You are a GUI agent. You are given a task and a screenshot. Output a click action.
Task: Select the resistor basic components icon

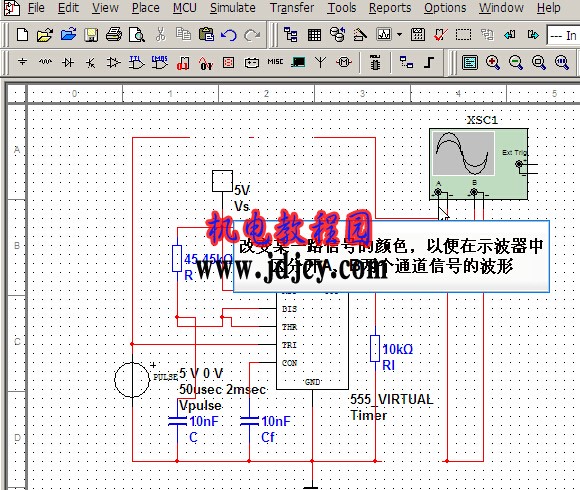(x=45, y=62)
